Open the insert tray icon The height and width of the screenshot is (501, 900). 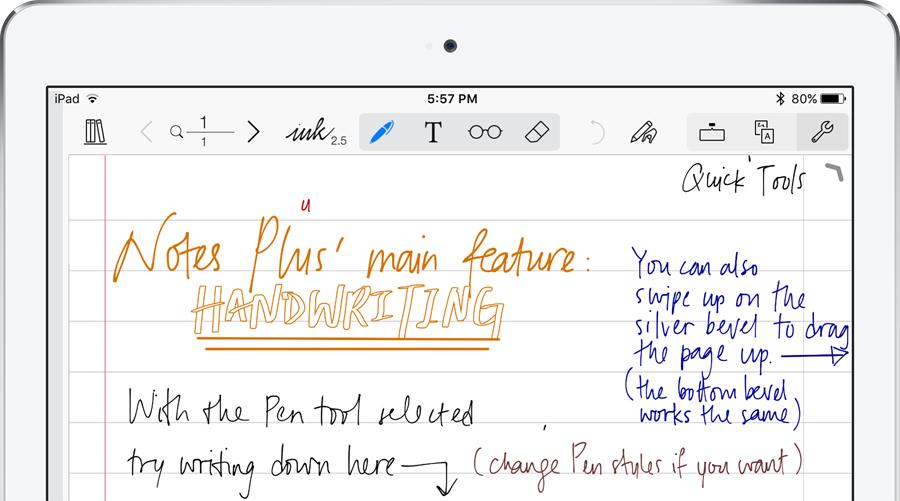pos(712,132)
